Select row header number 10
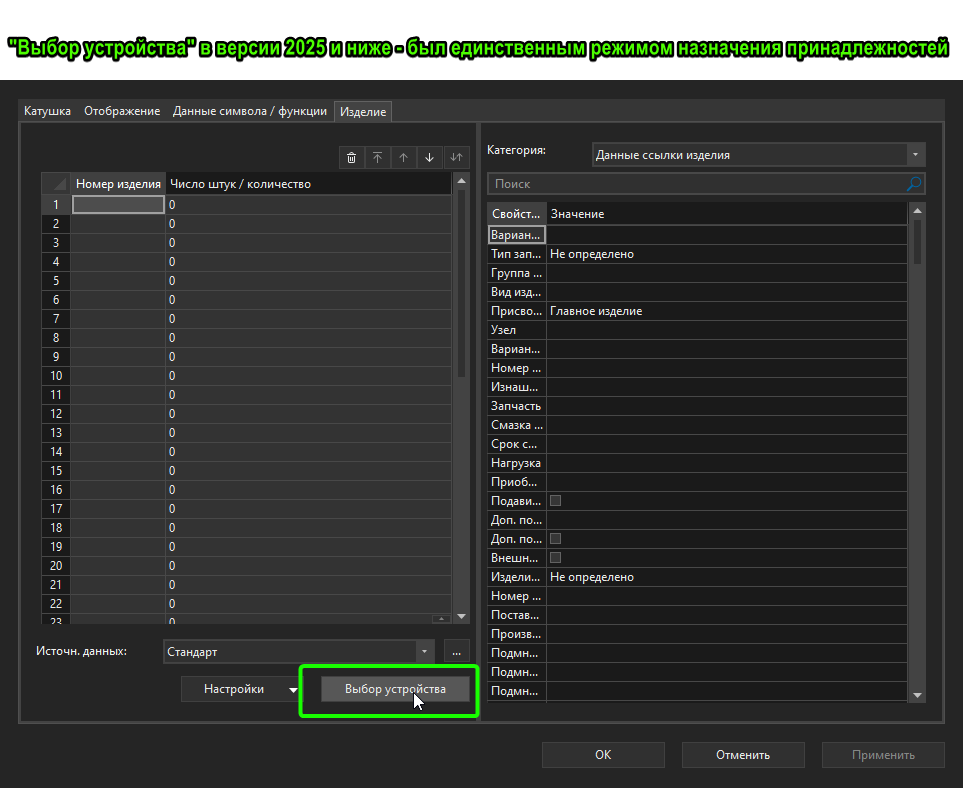The height and width of the screenshot is (788, 963). (x=56, y=376)
